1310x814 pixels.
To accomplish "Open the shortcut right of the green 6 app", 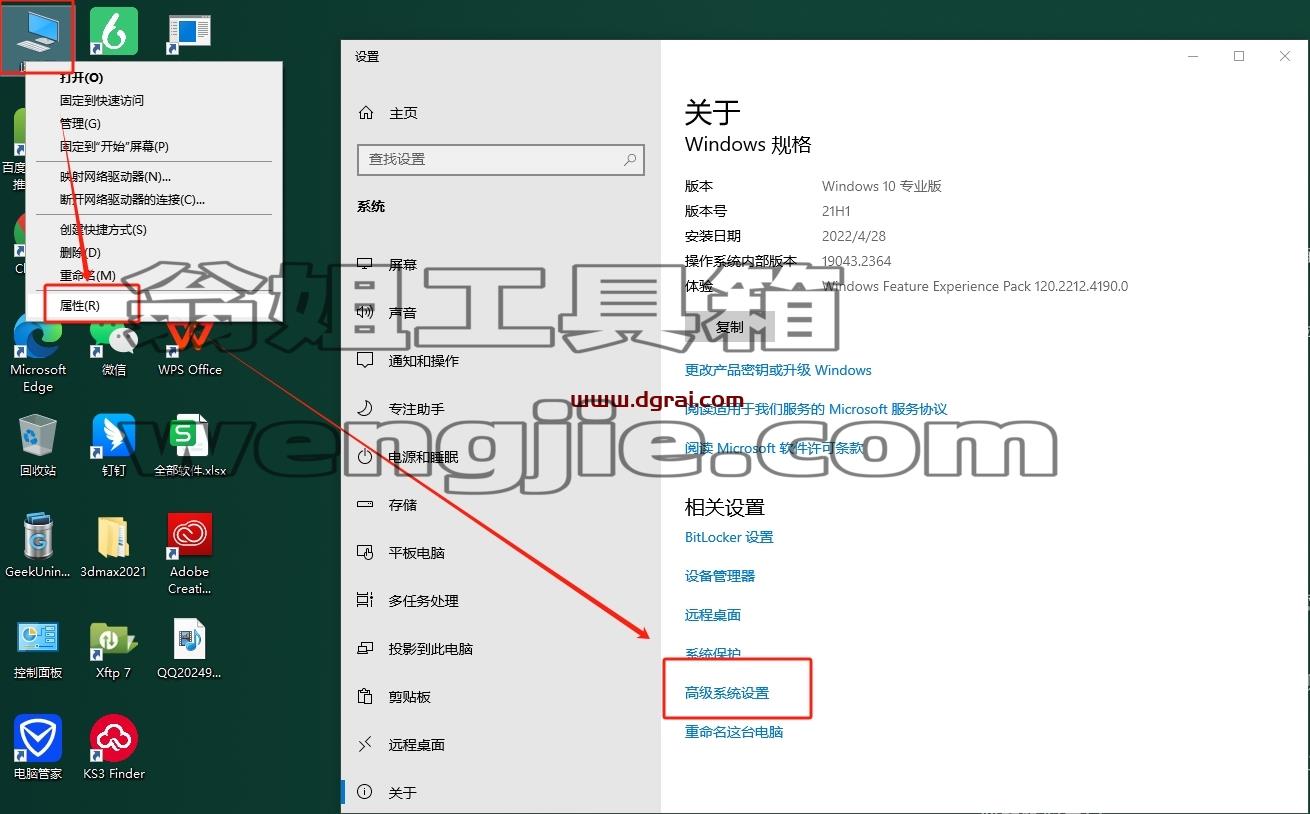I will pos(190,32).
